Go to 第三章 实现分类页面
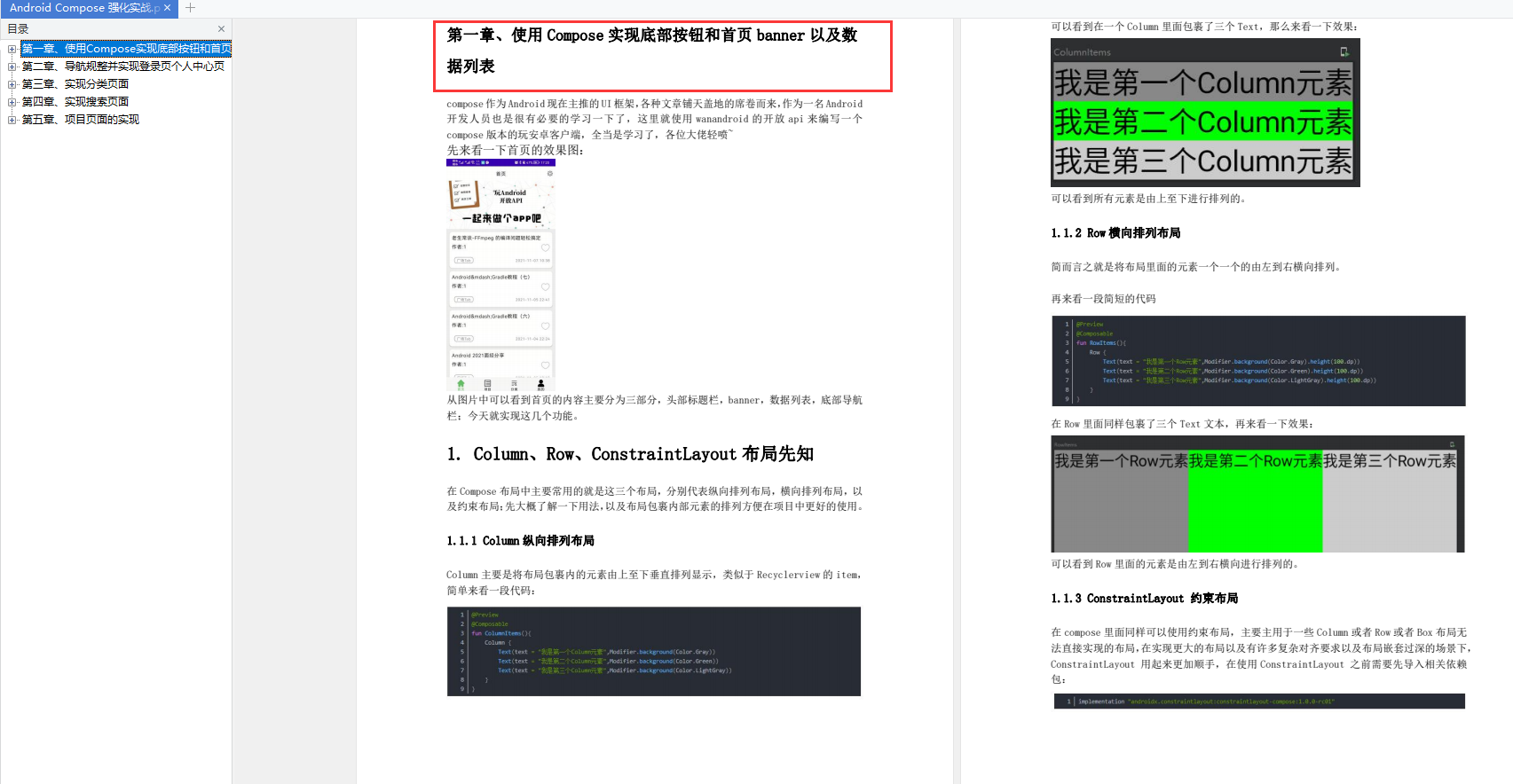Screen dimensions: 1513x784 point(75,84)
